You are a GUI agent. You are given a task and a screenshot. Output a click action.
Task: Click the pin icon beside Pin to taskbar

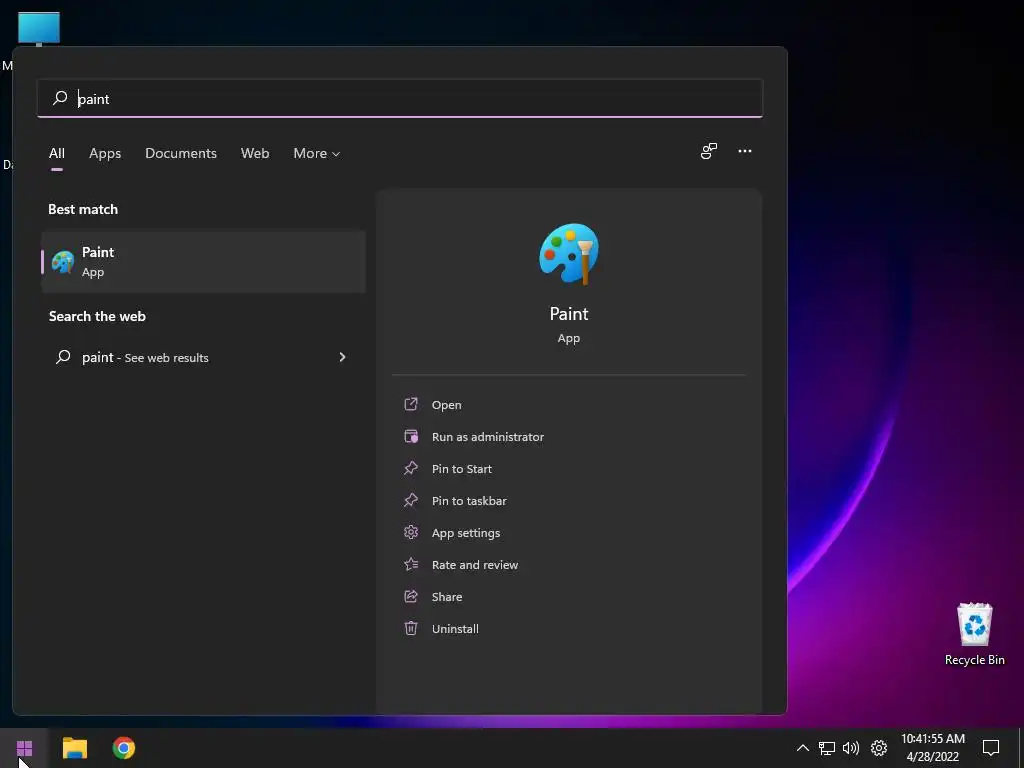point(411,500)
